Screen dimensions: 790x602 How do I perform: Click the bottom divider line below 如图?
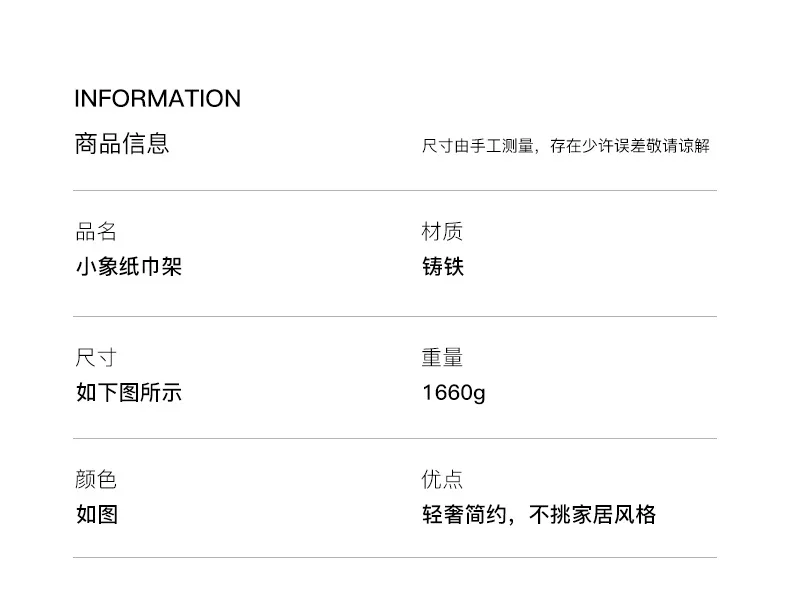(395, 557)
